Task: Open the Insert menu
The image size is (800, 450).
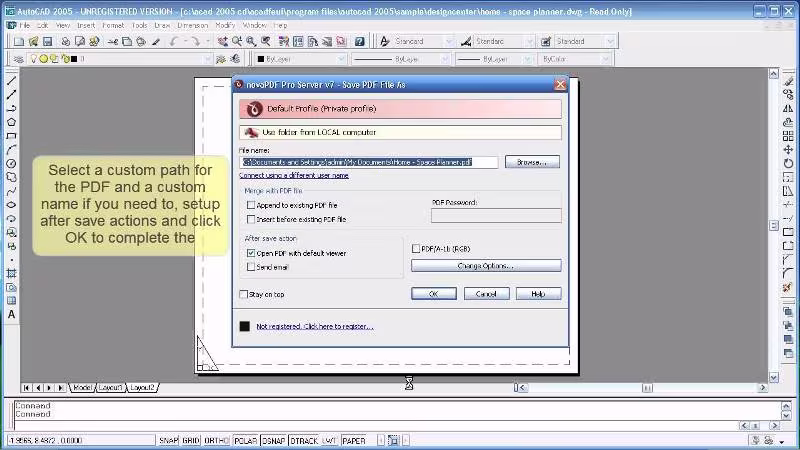Action: click(86, 25)
